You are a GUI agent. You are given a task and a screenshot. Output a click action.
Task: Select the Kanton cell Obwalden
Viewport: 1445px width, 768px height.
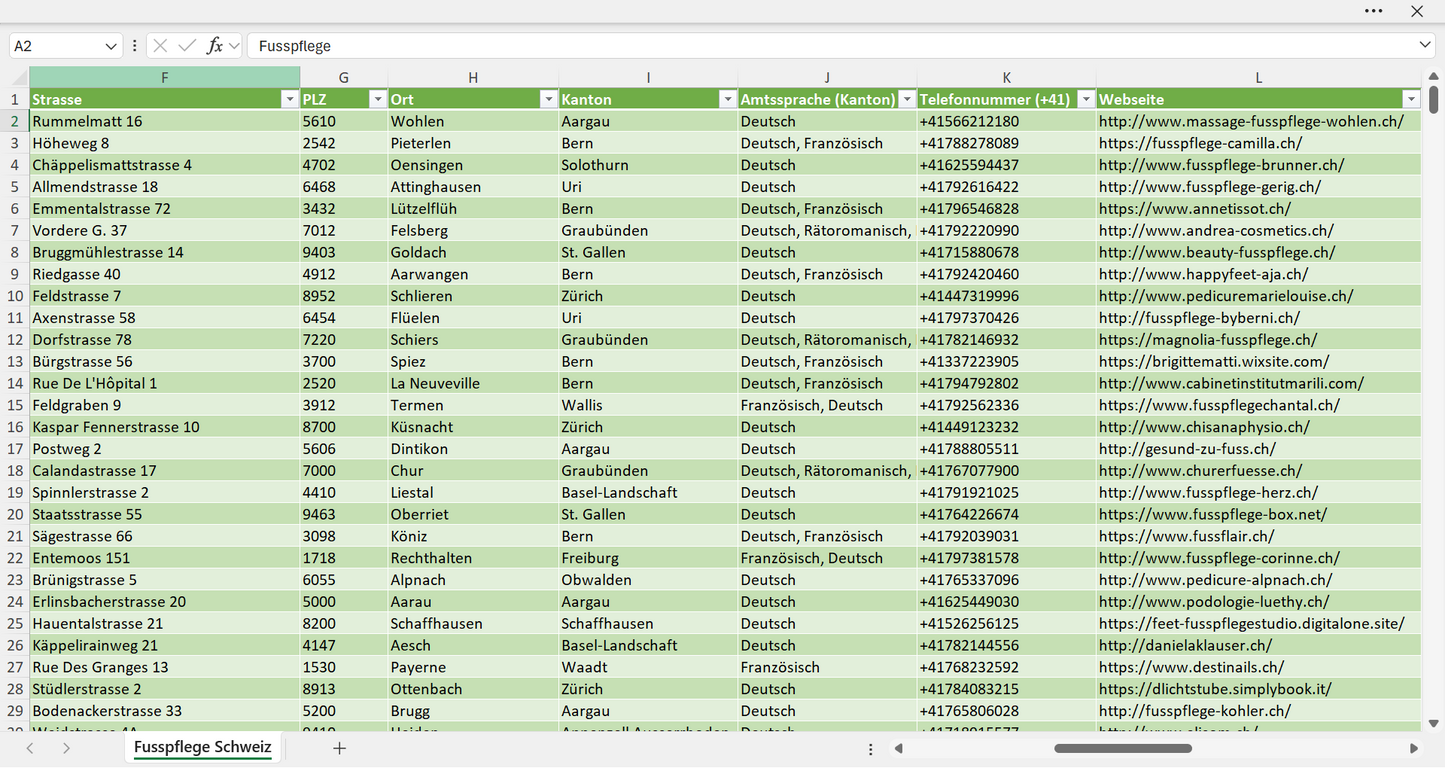point(648,580)
